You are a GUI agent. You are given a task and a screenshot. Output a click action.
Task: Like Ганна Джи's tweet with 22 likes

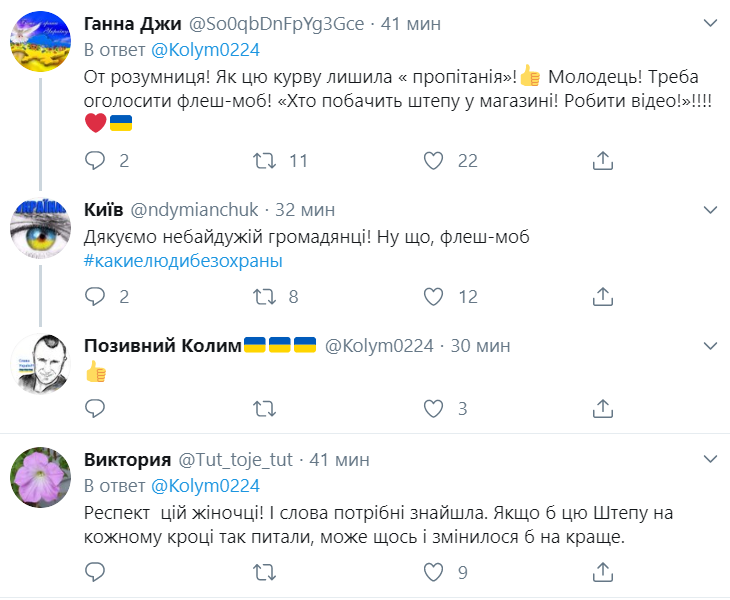pos(433,160)
